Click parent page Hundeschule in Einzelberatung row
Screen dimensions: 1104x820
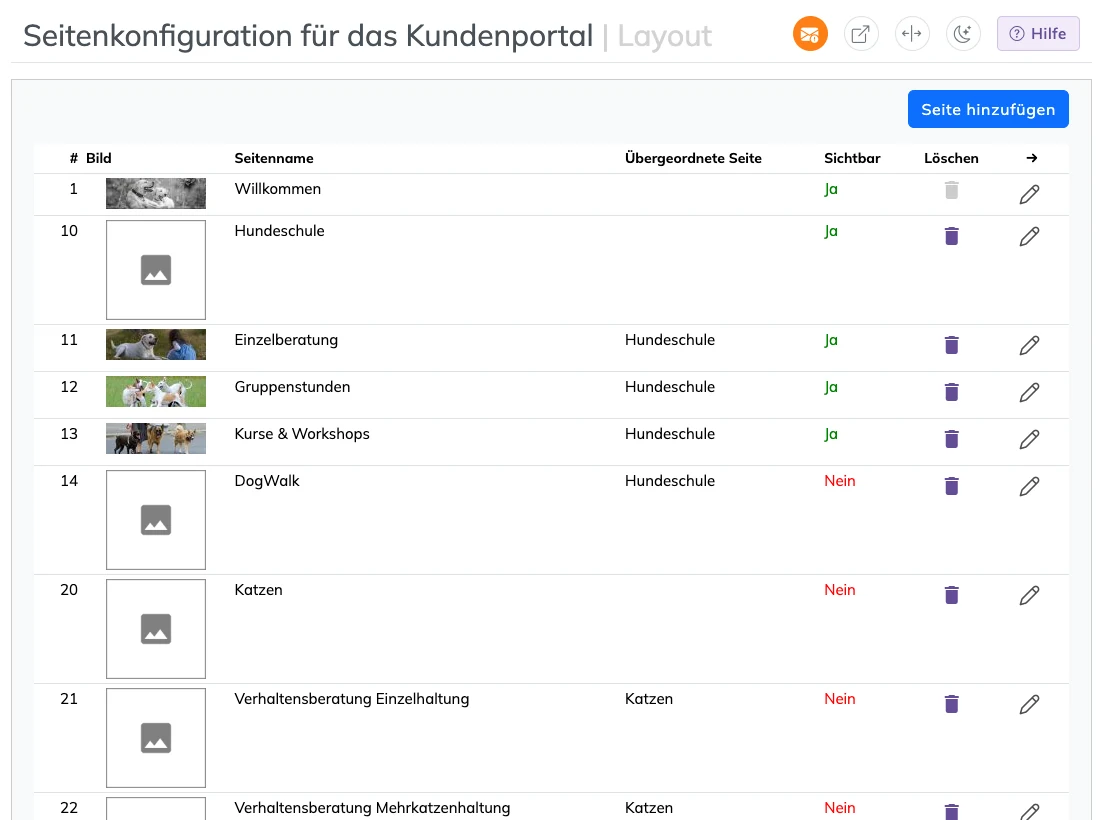coord(670,341)
